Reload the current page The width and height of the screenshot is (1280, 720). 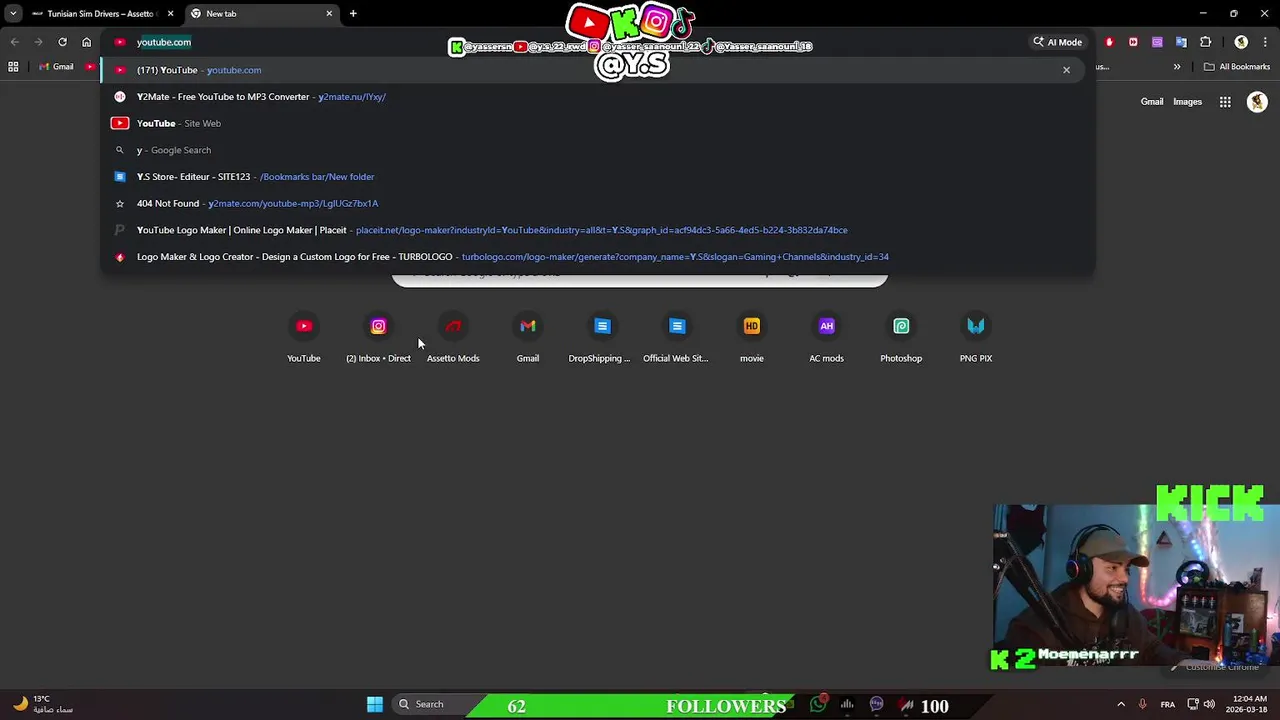[62, 42]
